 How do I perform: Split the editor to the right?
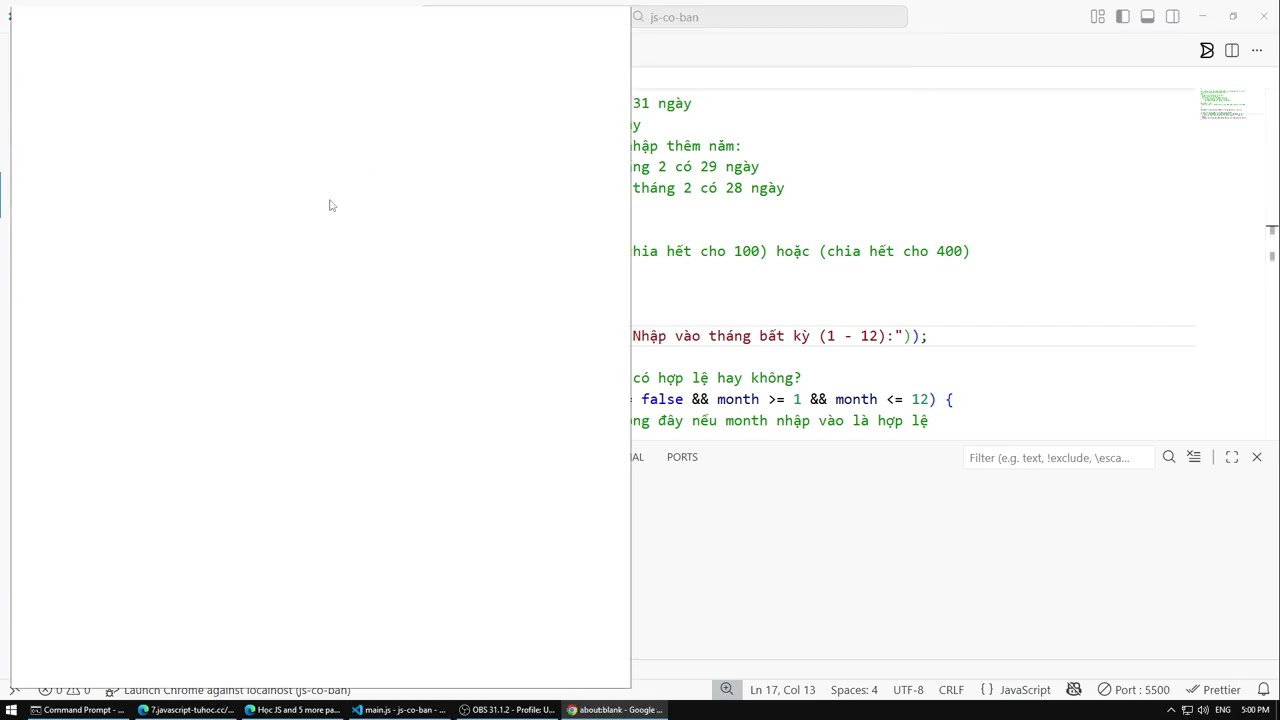[1232, 51]
